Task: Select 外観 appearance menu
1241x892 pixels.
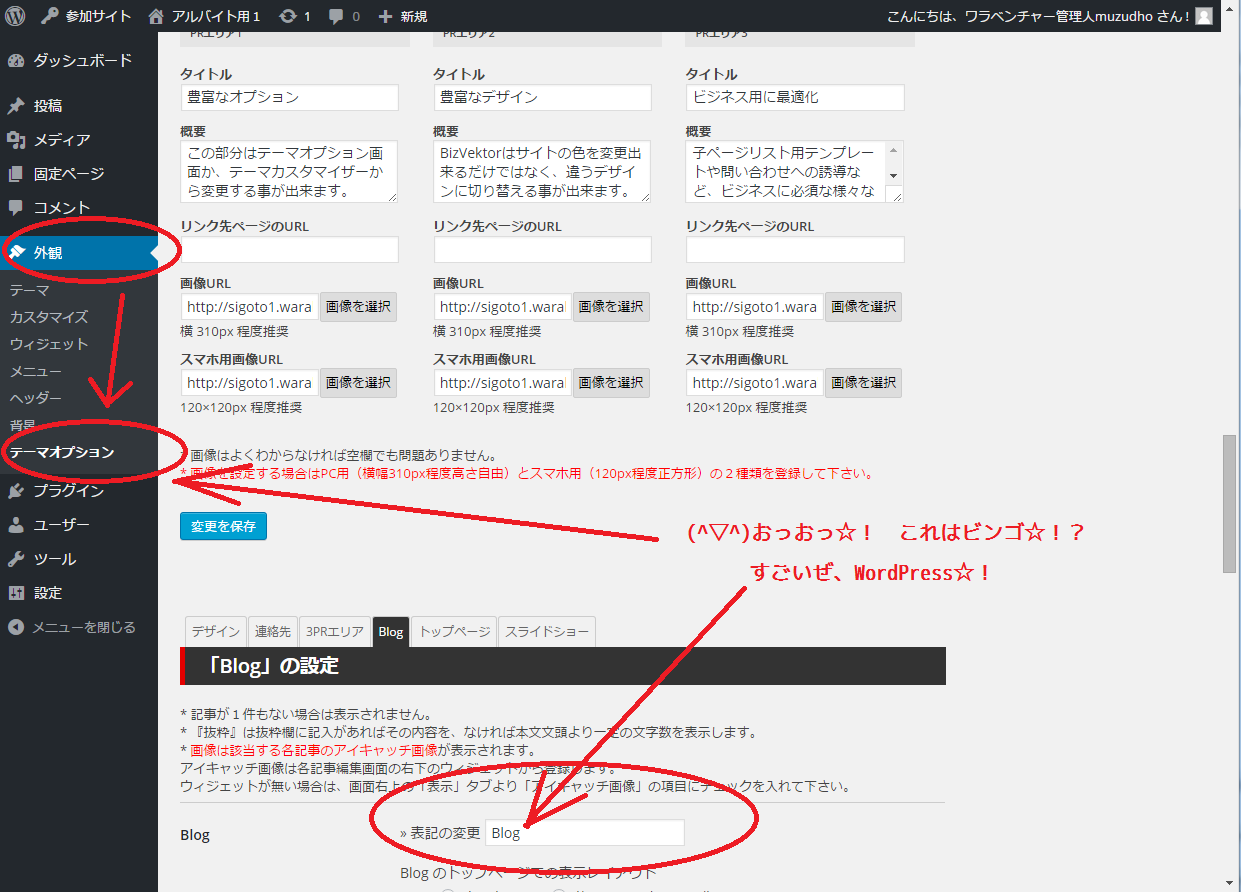Action: point(79,252)
